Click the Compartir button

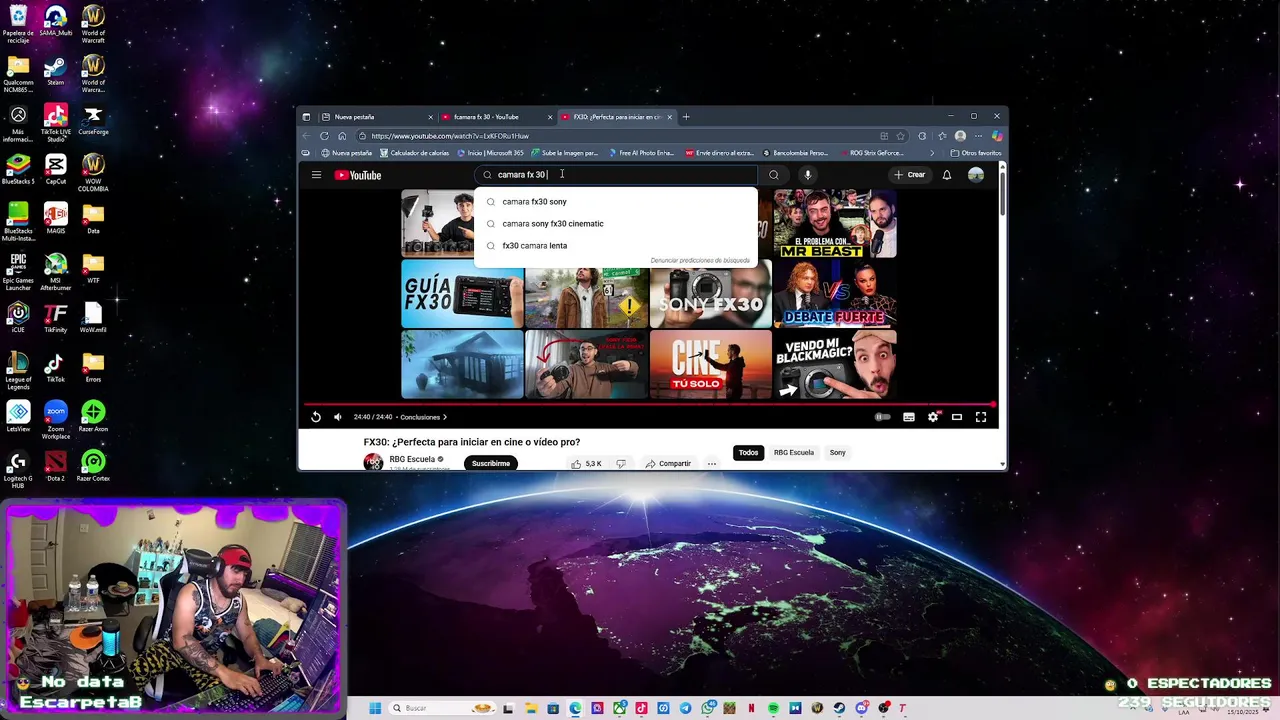[x=668, y=464]
